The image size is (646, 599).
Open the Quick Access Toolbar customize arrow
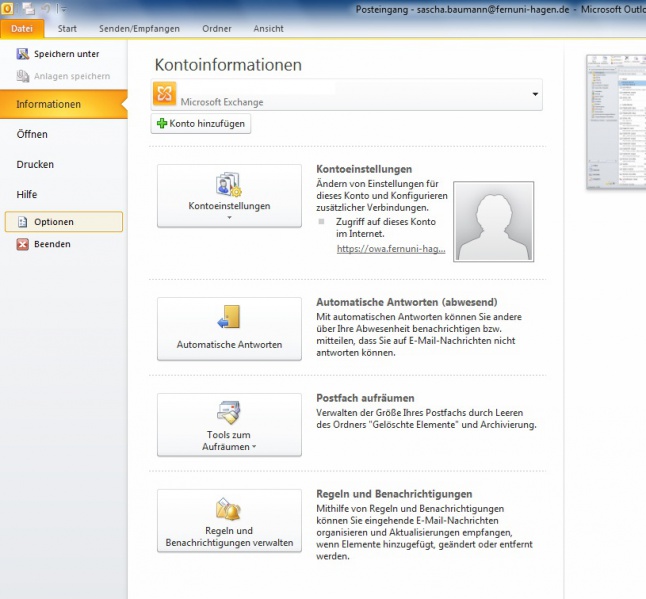(62, 8)
